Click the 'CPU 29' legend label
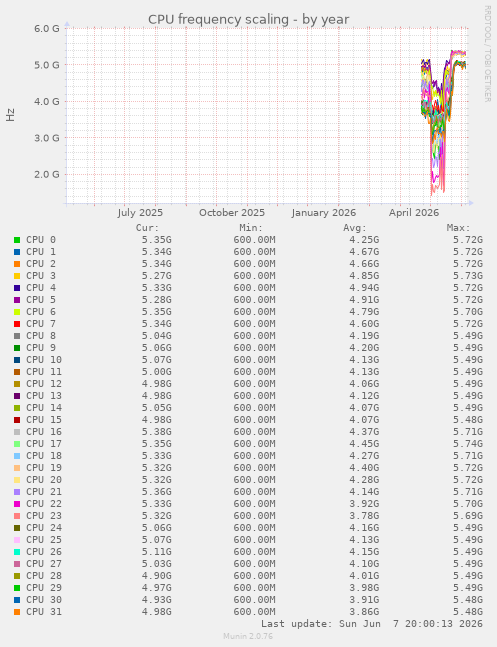The width and height of the screenshot is (497, 647). 44,587
